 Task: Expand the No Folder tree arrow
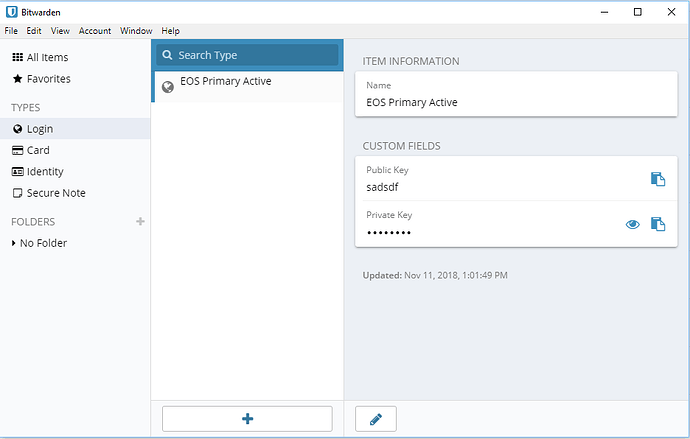[14, 243]
